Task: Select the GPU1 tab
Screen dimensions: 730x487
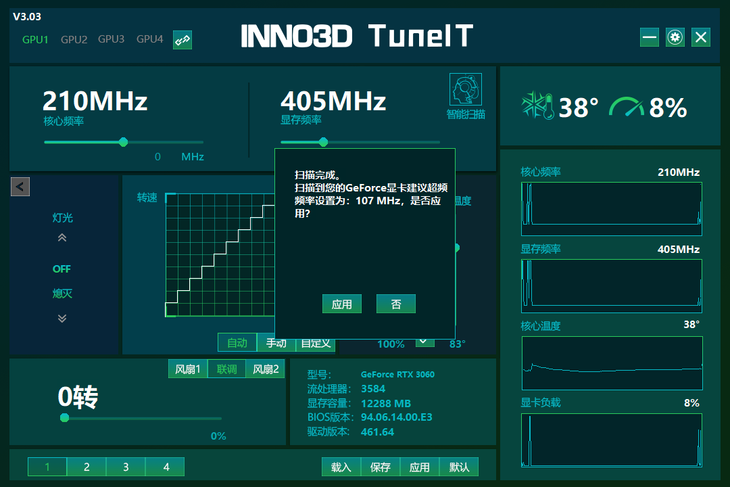Action: (35, 40)
